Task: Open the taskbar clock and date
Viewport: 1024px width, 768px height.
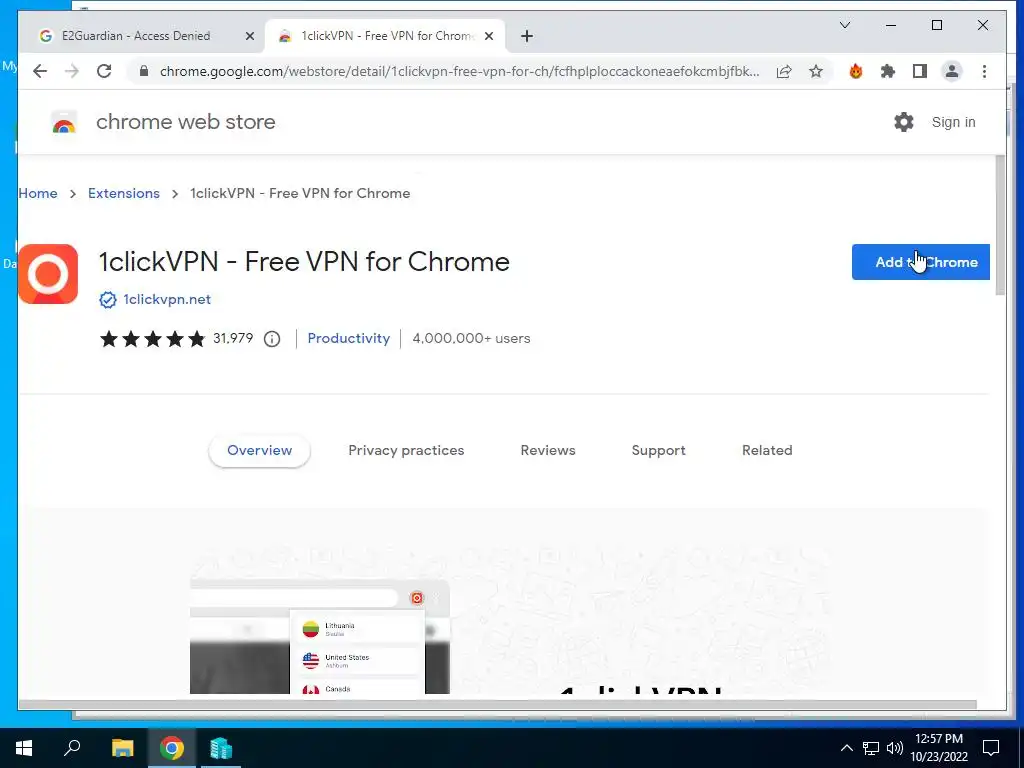Action: [939, 748]
